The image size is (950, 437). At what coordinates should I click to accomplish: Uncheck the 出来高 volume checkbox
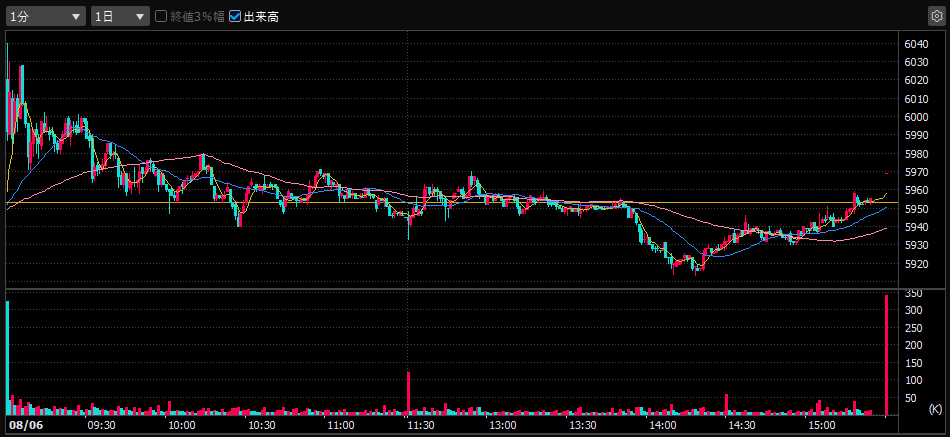pos(235,16)
